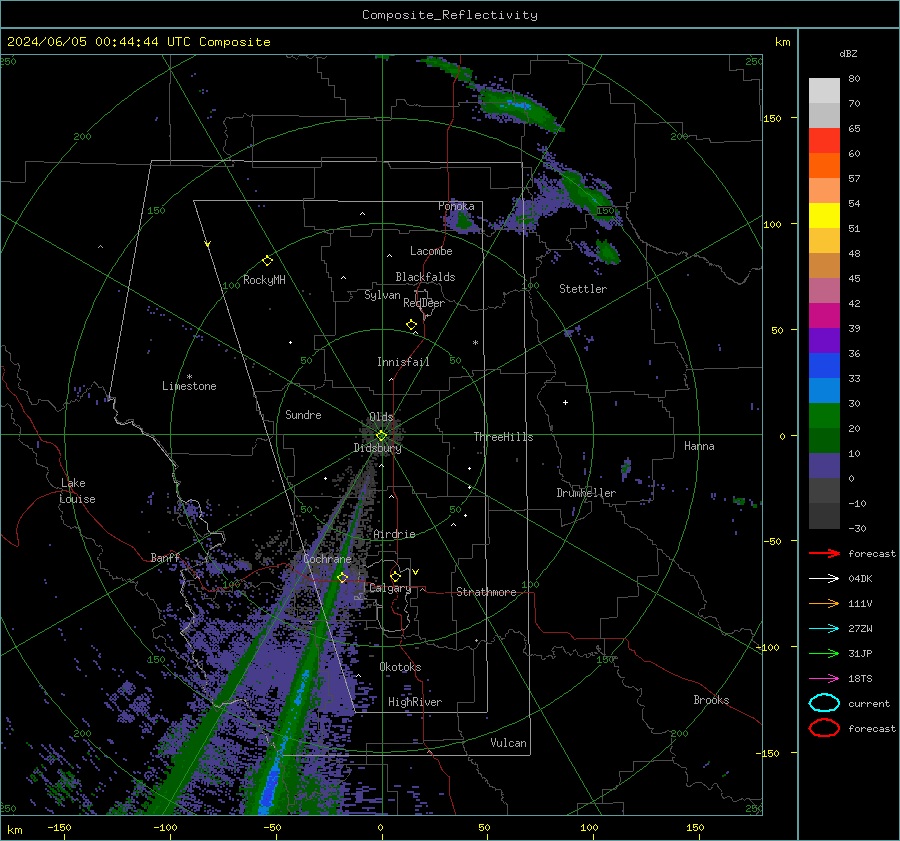Screen dimensions: 900x841
Task: Pick purple swatch between 39 and 36
Action: (824, 340)
